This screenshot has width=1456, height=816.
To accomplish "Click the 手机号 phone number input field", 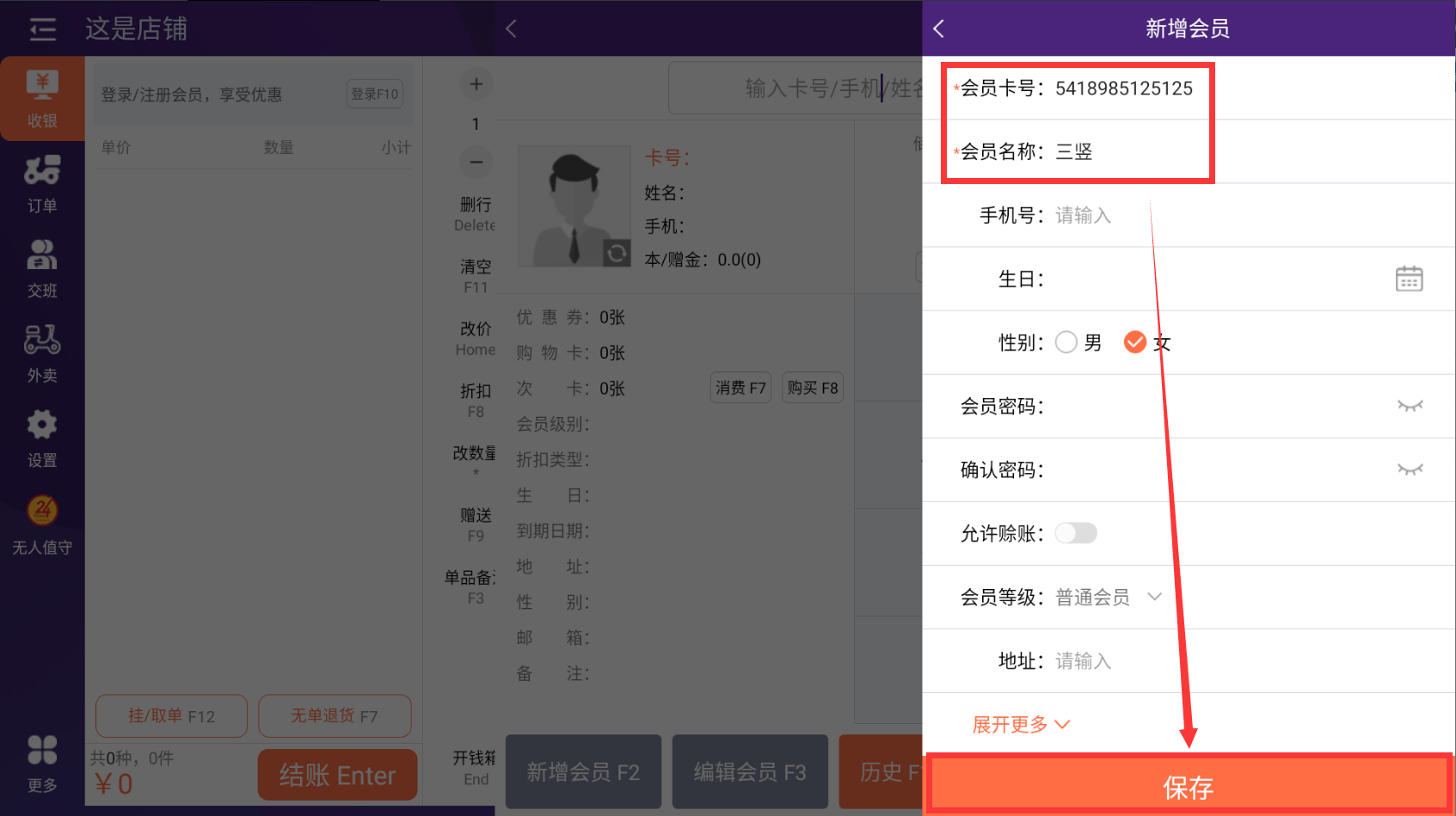I will pyautogui.click(x=1204, y=215).
